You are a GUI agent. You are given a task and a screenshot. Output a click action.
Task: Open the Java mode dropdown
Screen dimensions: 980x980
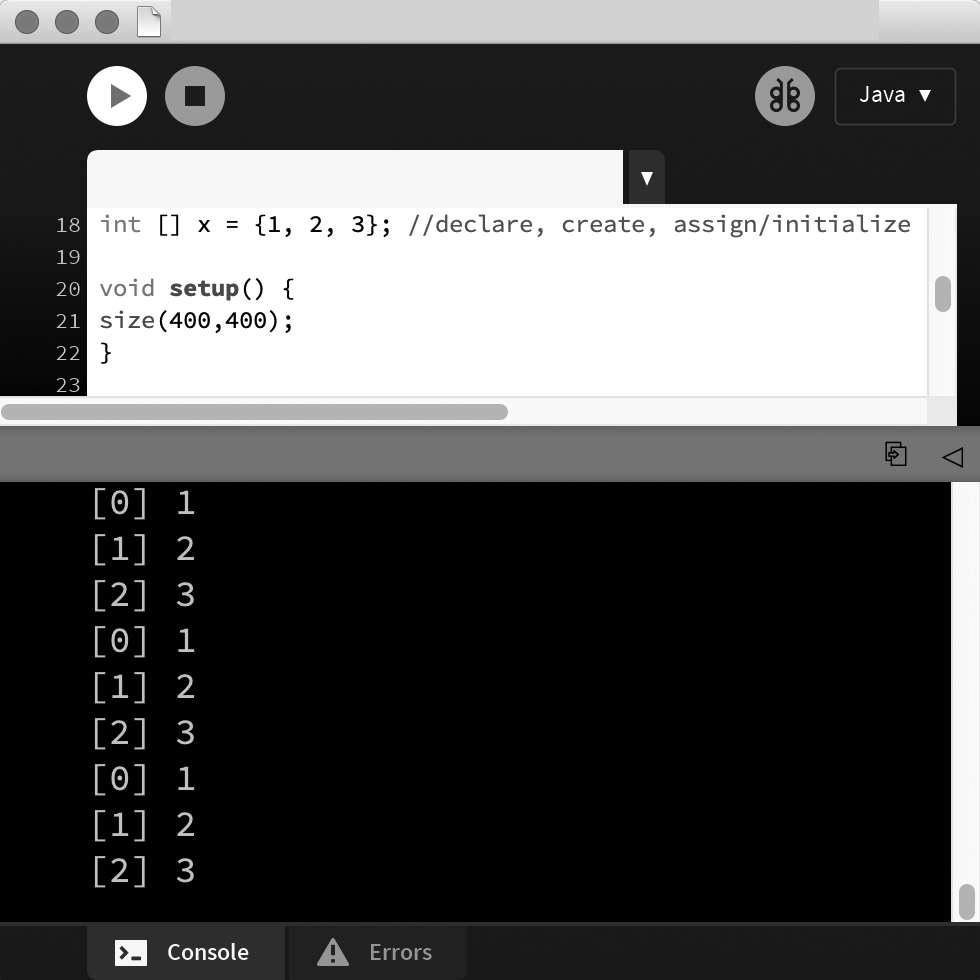895,96
